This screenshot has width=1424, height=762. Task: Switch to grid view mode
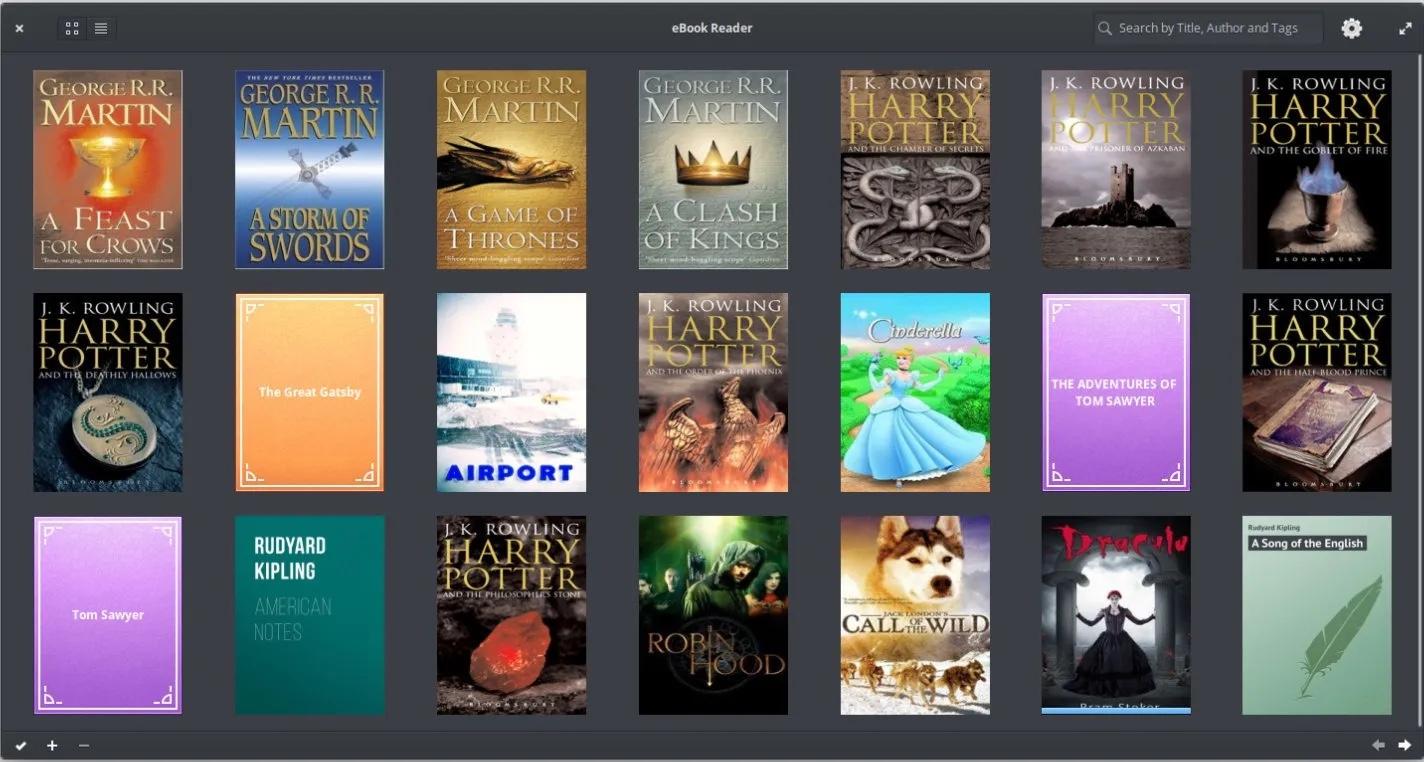tap(71, 28)
